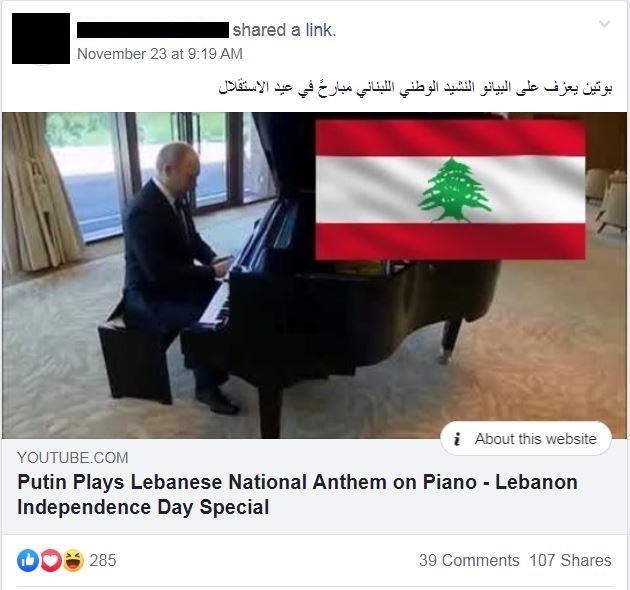Screen dimensions: 630x590
Task: Open the November 23 at 9:19 AM timestamp
Action: [160, 54]
